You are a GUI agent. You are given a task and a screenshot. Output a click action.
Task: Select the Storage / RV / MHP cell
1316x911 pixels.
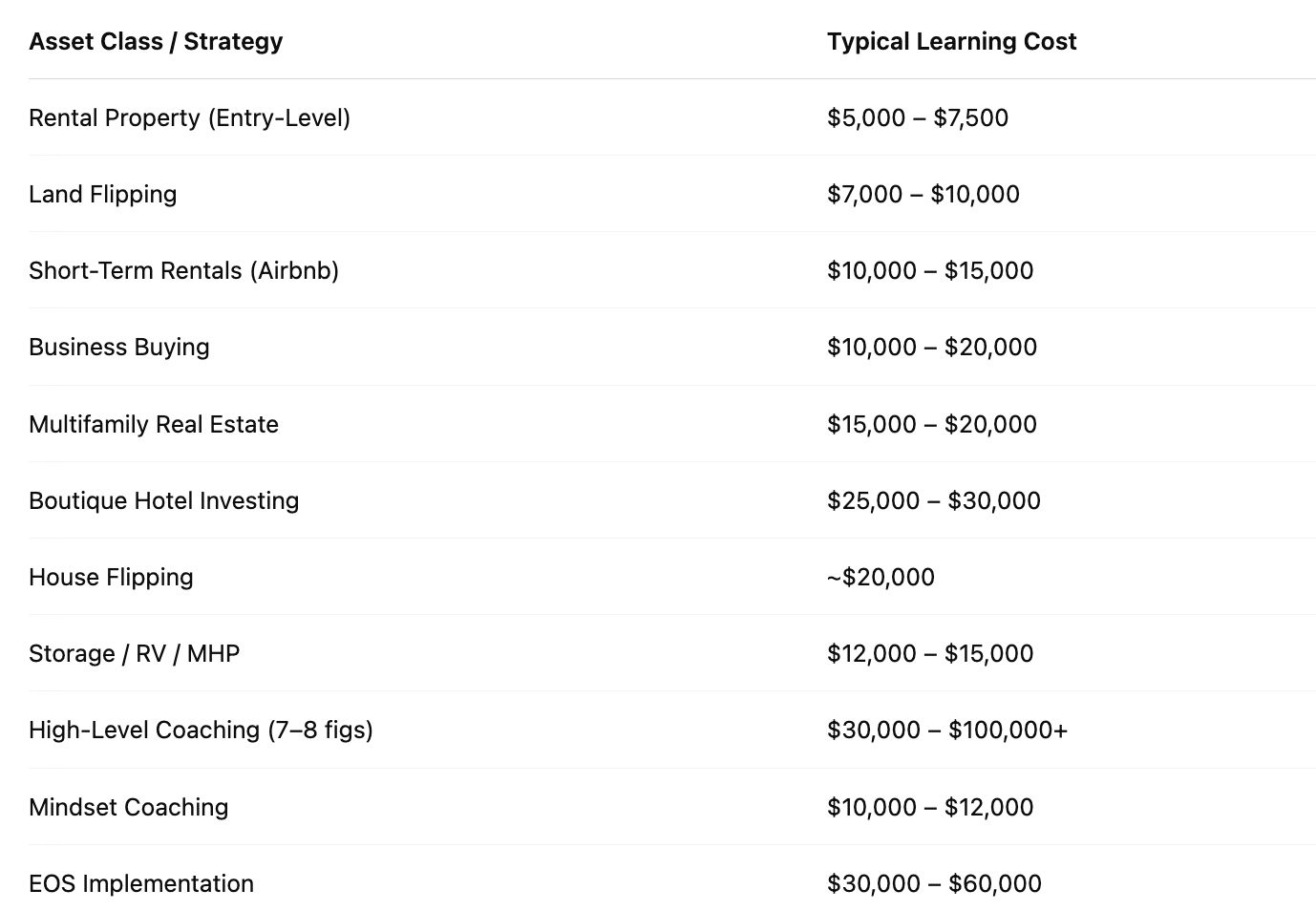coord(134,653)
